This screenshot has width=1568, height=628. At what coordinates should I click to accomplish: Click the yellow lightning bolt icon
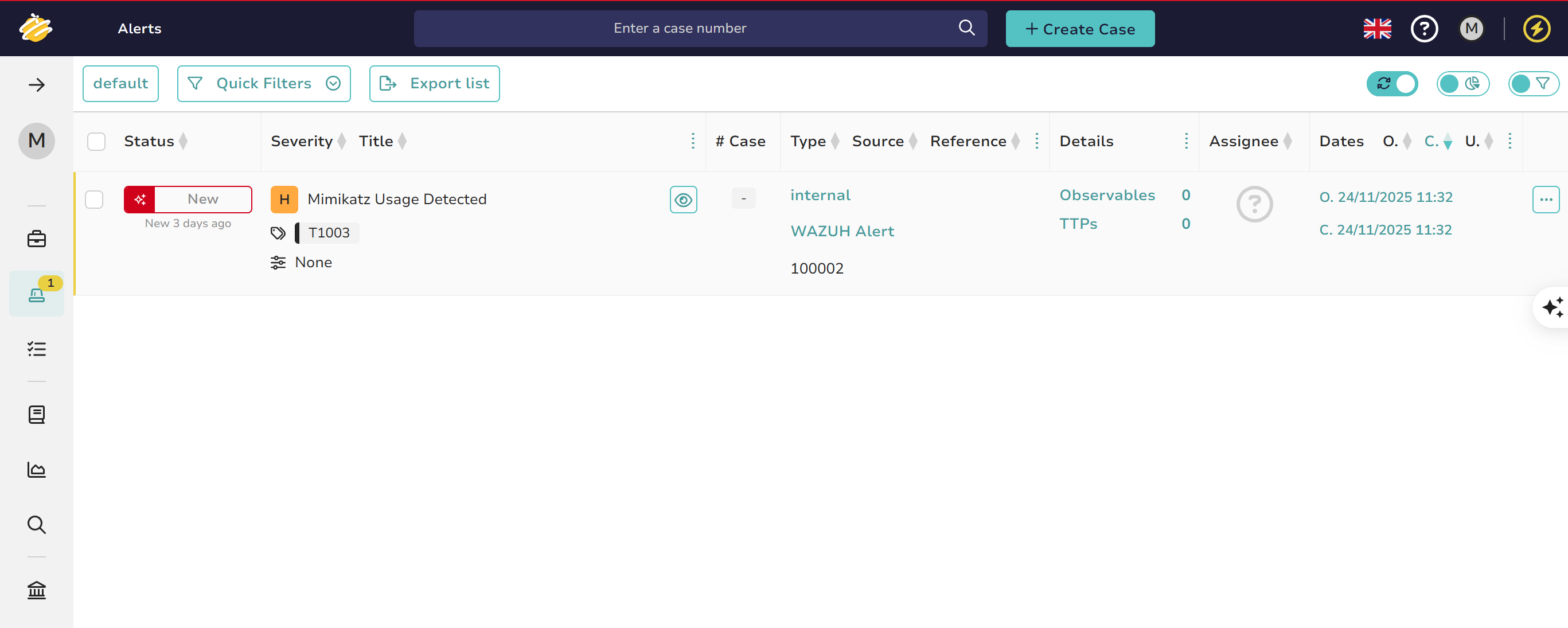coord(1536,29)
